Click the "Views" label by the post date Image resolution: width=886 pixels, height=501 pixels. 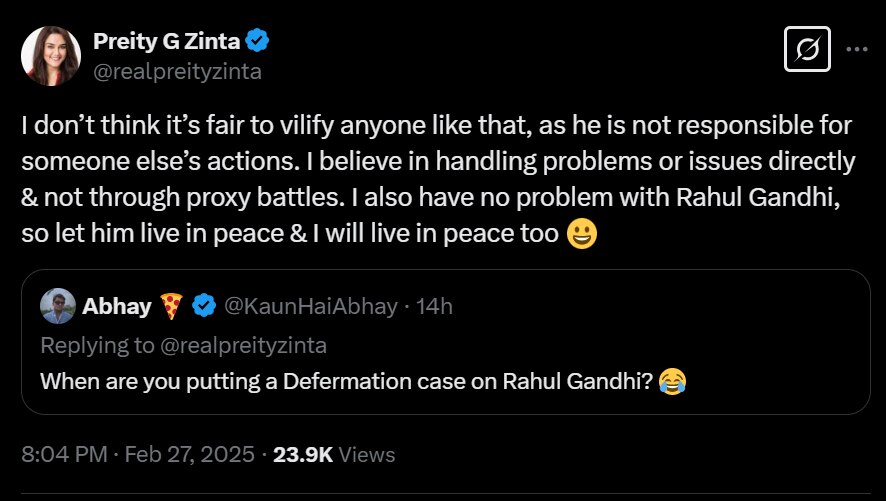pos(367,454)
